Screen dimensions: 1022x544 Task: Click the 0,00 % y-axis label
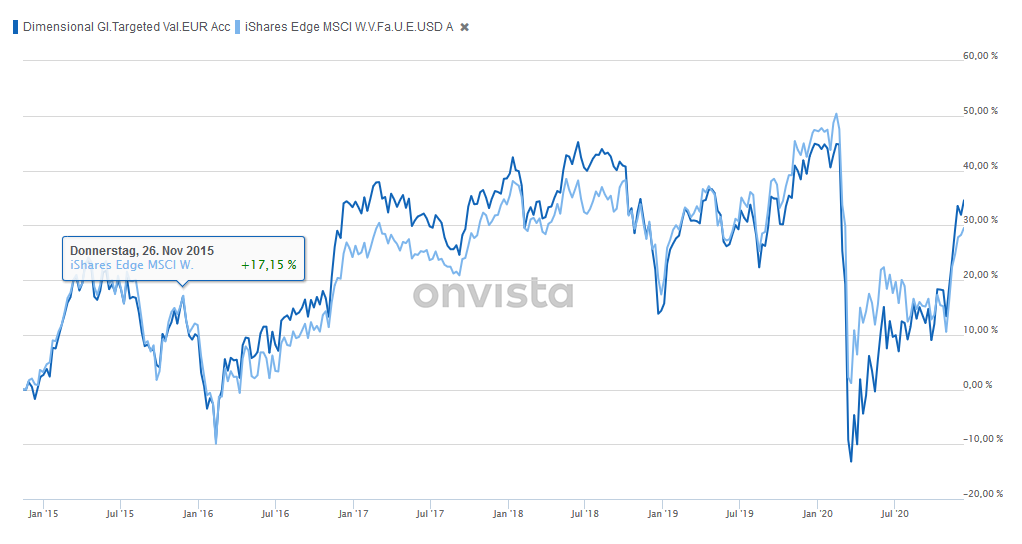coord(978,384)
